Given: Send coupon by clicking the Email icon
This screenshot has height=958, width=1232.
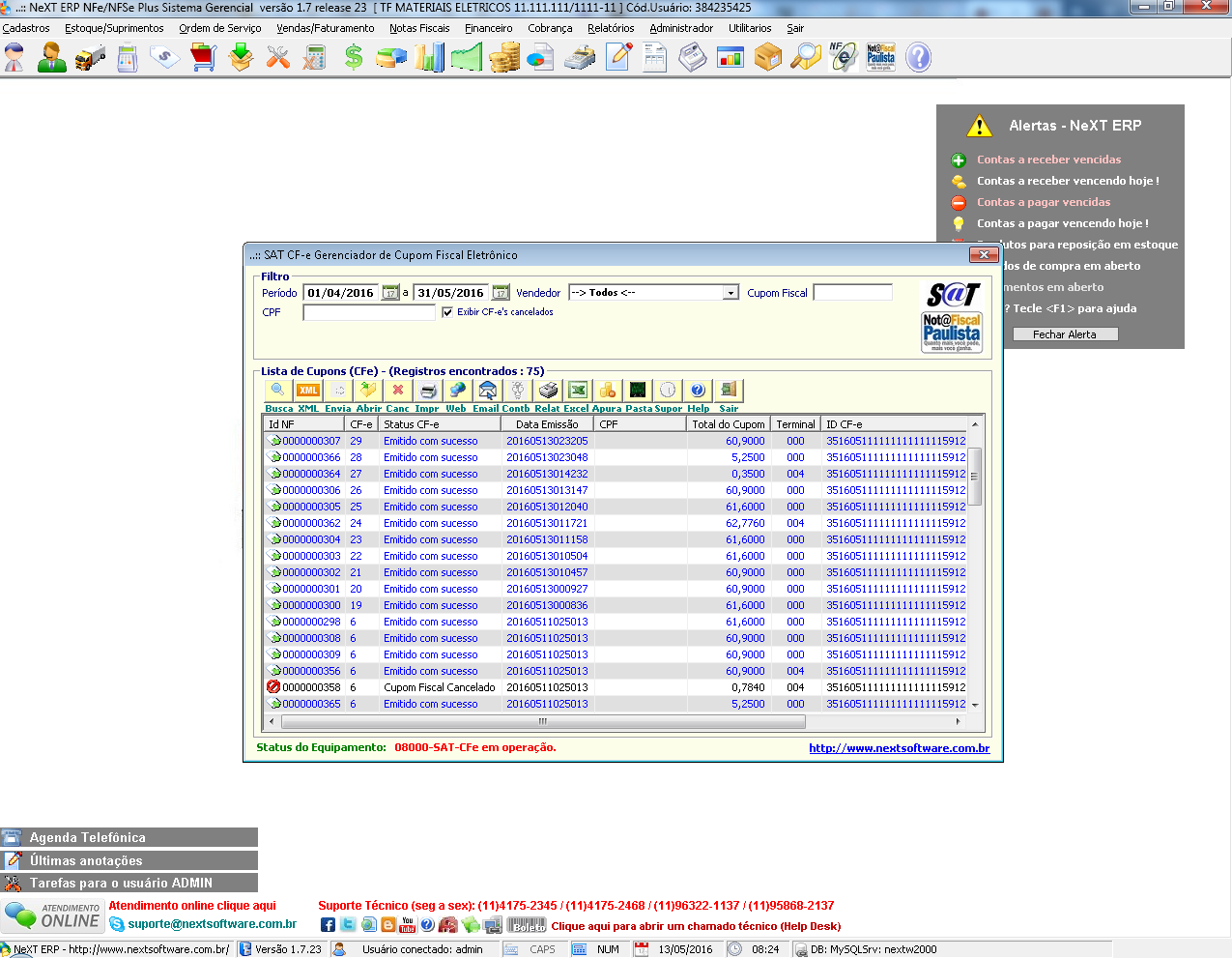Looking at the screenshot, I should (x=486, y=390).
